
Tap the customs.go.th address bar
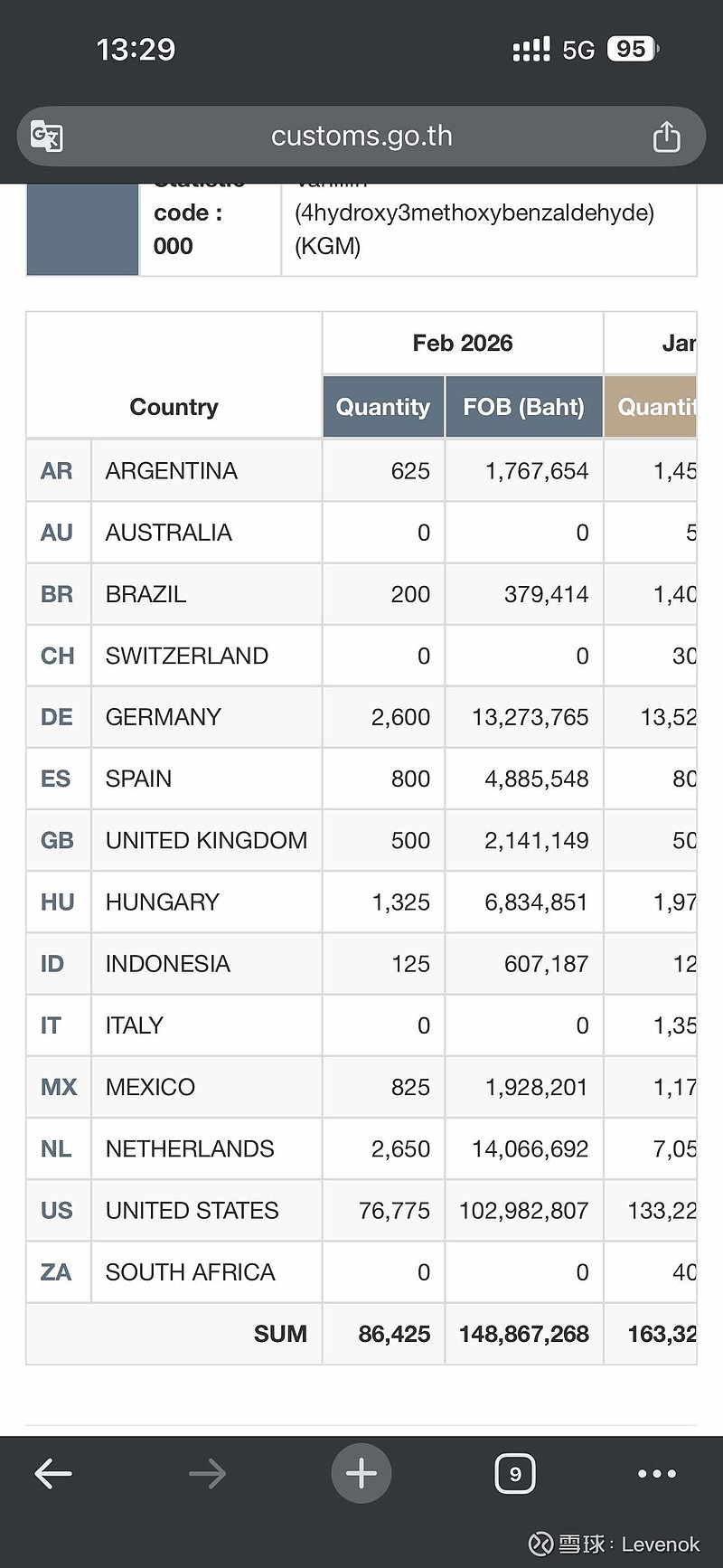click(x=361, y=137)
